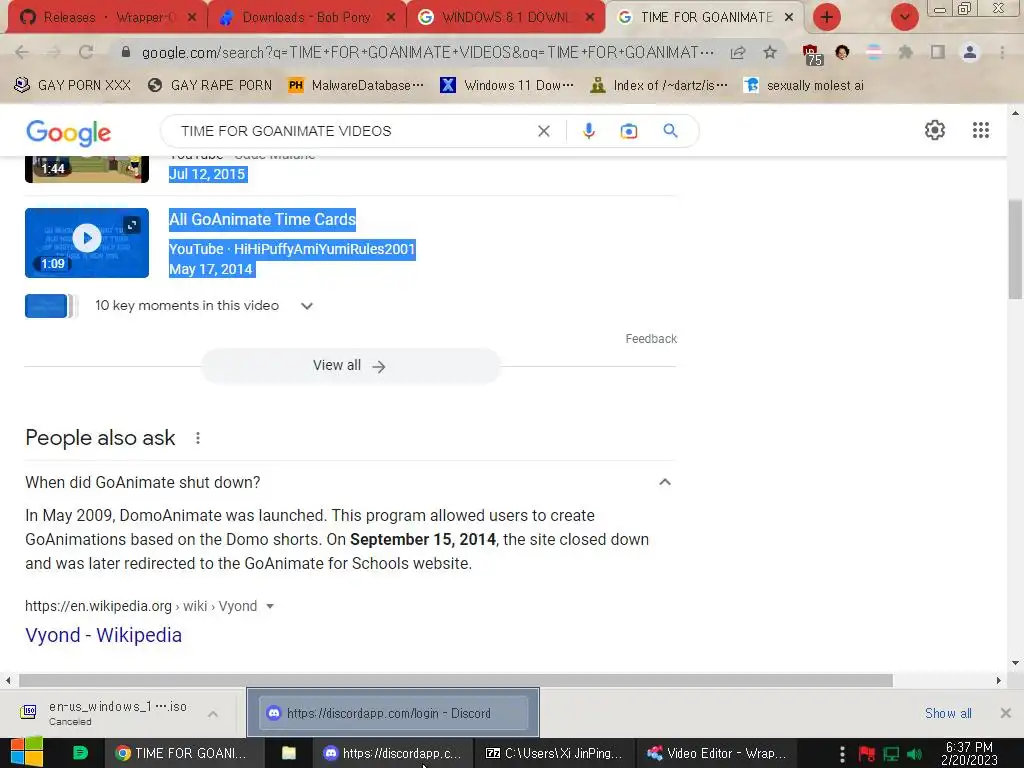Click the View all videos button
Image resolution: width=1024 pixels, height=768 pixels.
[350, 366]
